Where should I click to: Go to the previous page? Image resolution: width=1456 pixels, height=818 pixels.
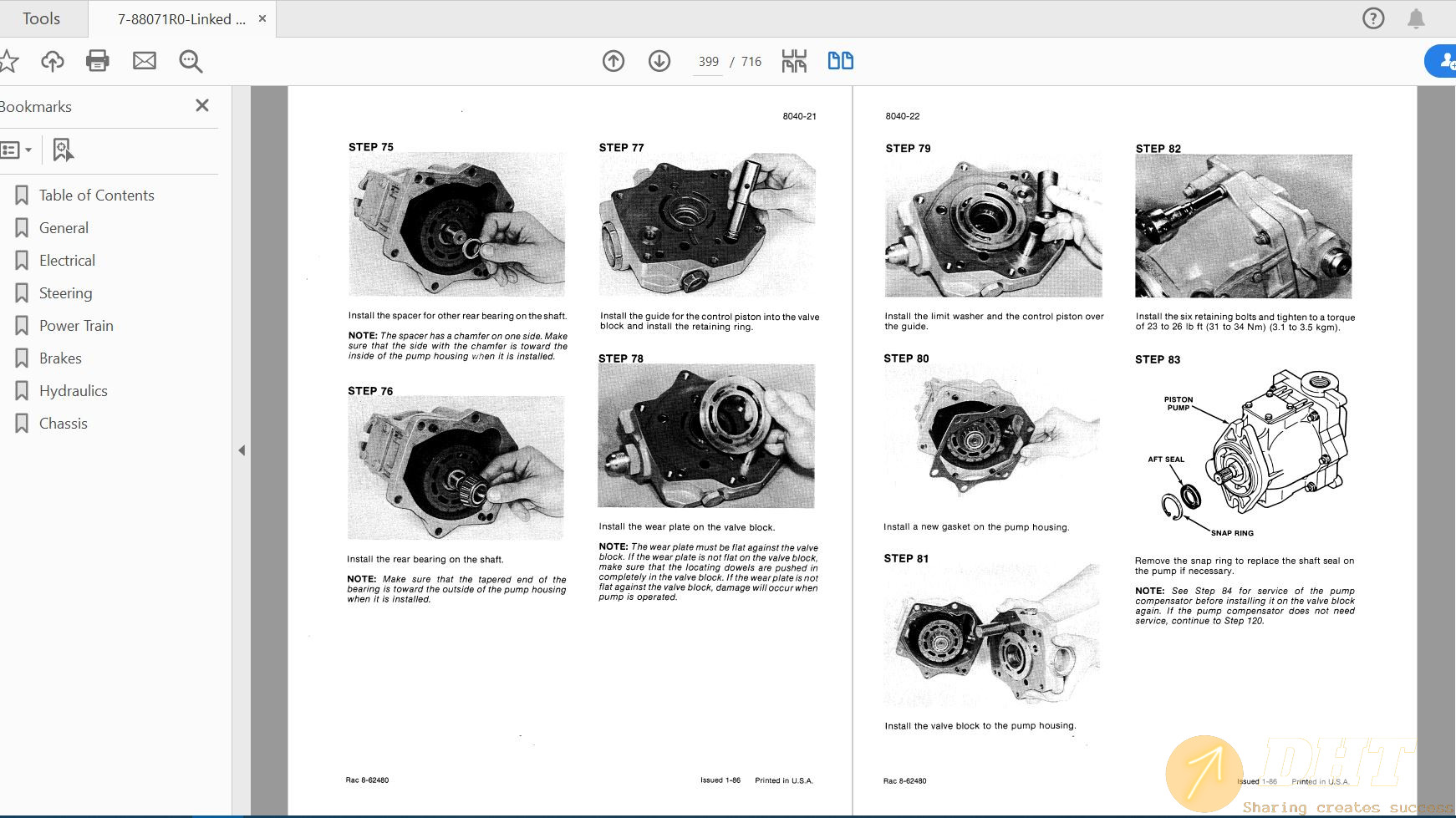point(613,61)
